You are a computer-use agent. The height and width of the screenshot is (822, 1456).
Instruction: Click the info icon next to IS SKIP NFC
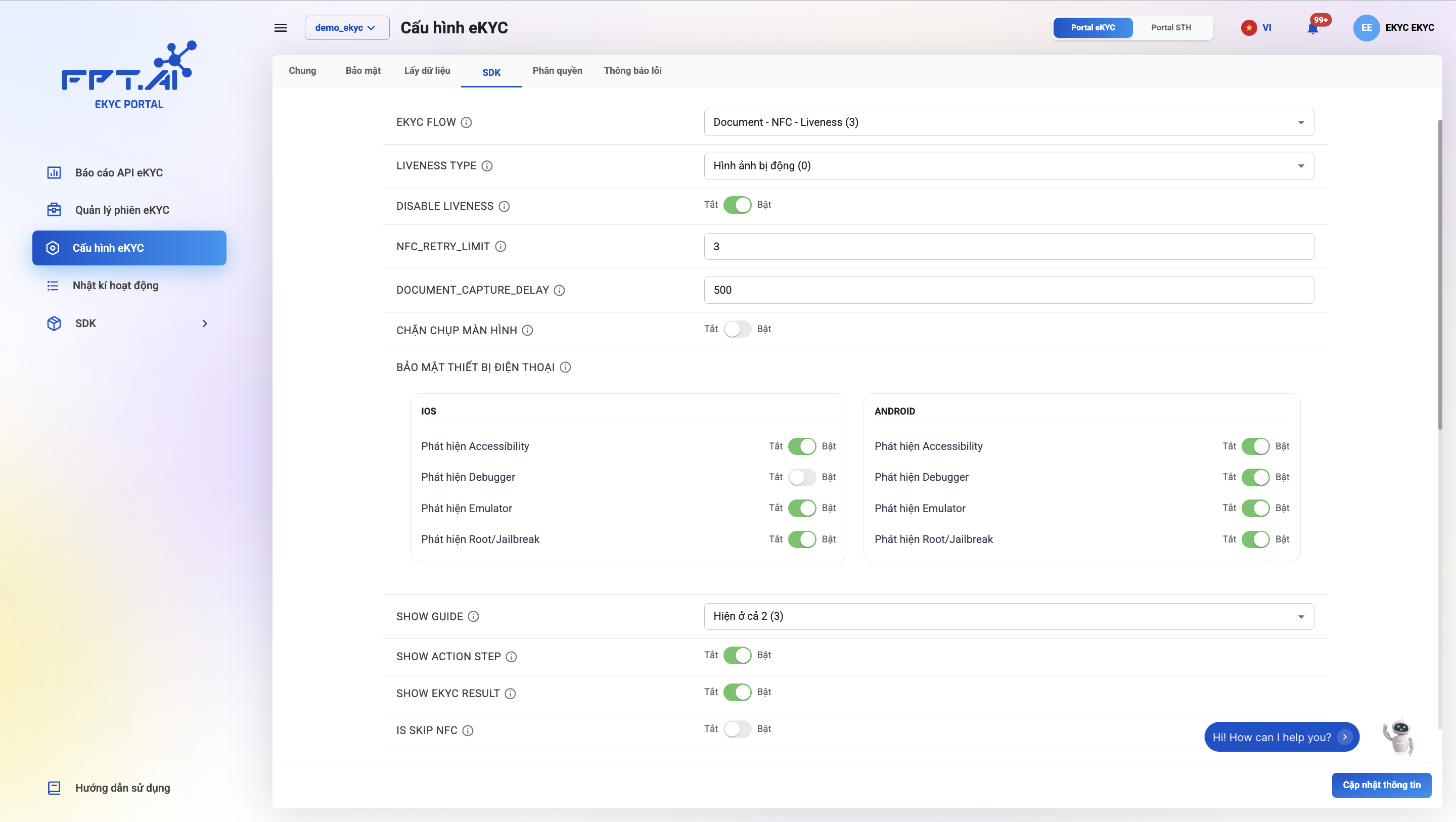click(x=468, y=730)
